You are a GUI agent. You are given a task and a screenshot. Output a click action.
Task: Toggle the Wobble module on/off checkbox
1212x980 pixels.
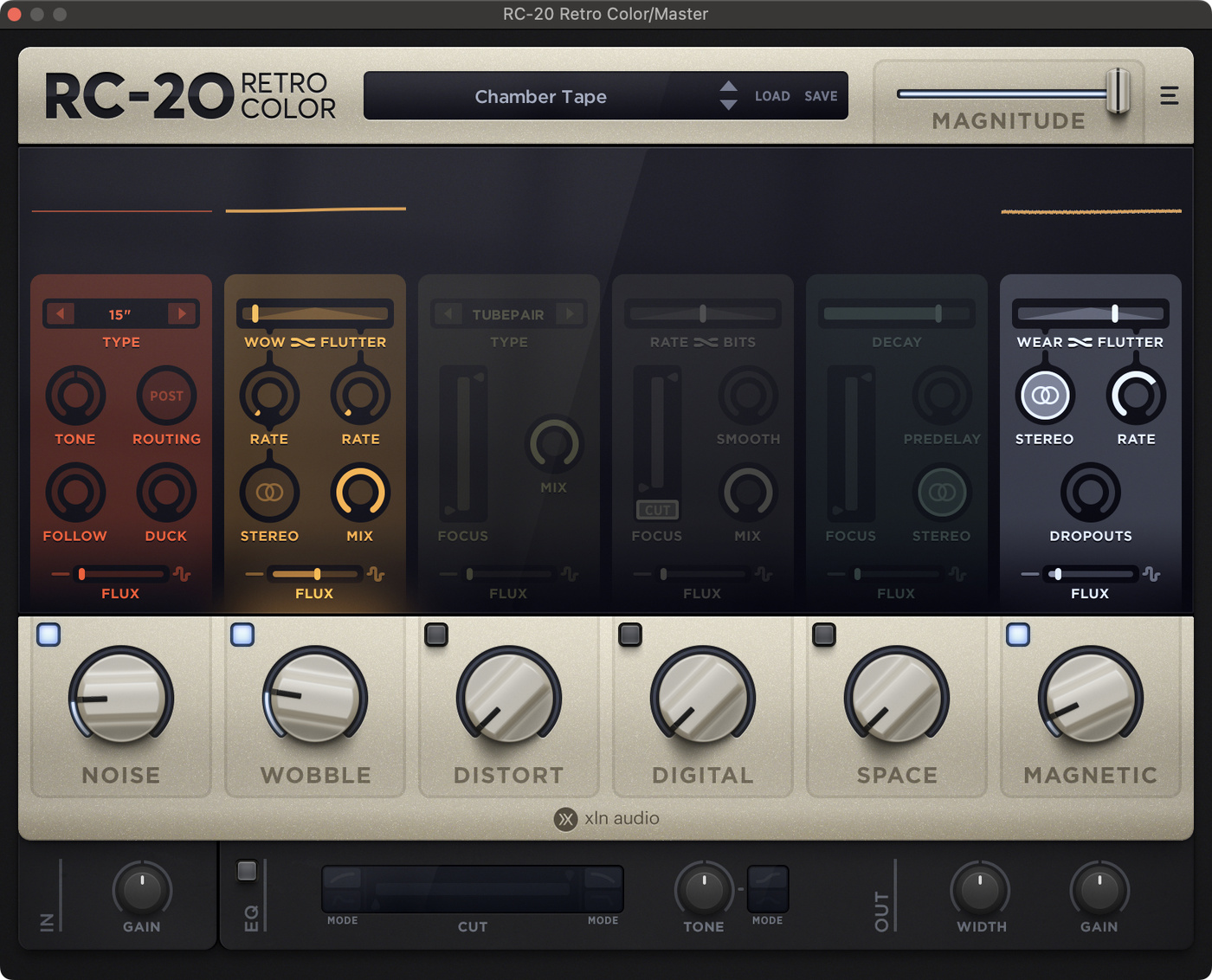tap(242, 635)
